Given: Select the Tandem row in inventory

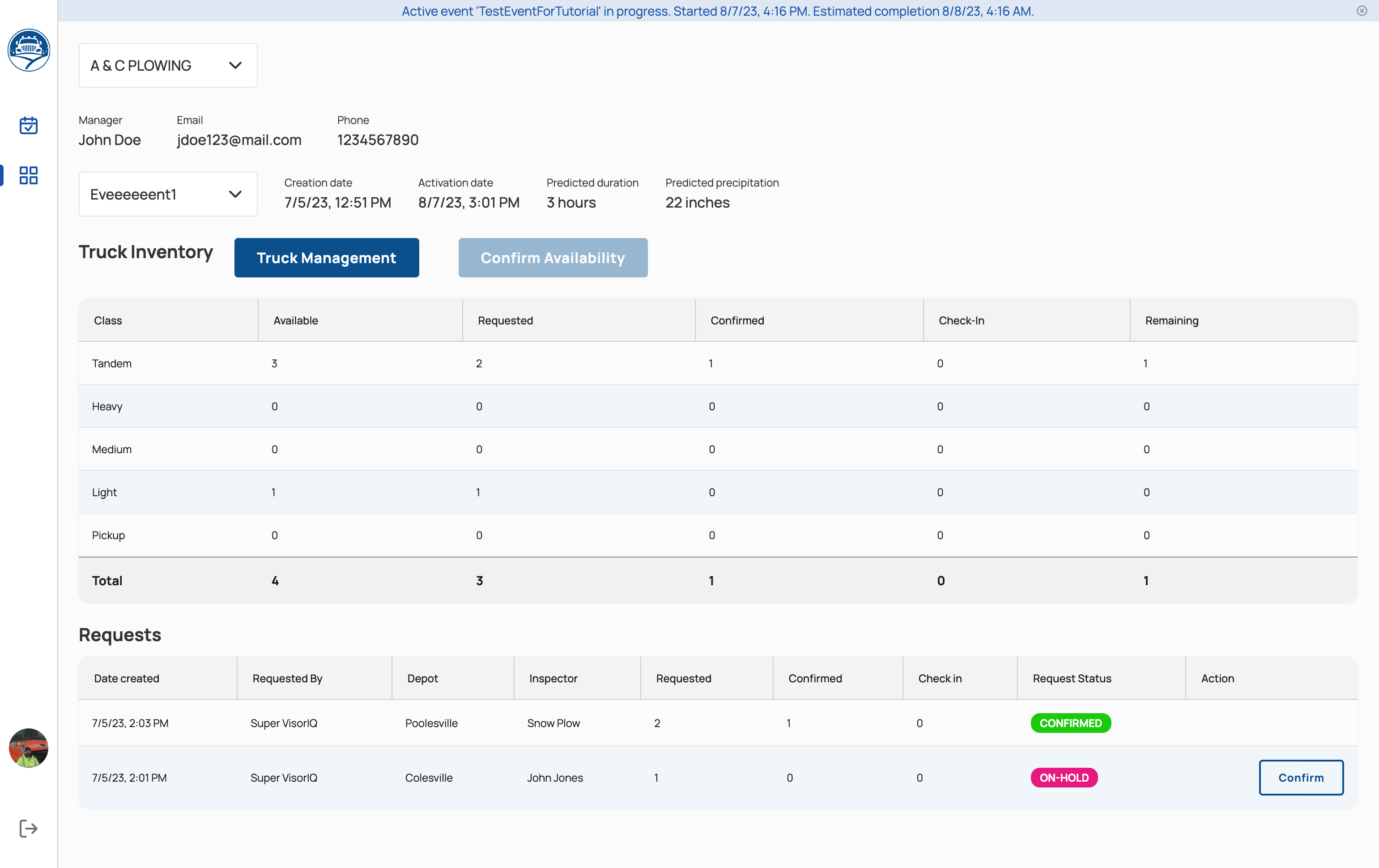Looking at the screenshot, I should click(x=112, y=363).
